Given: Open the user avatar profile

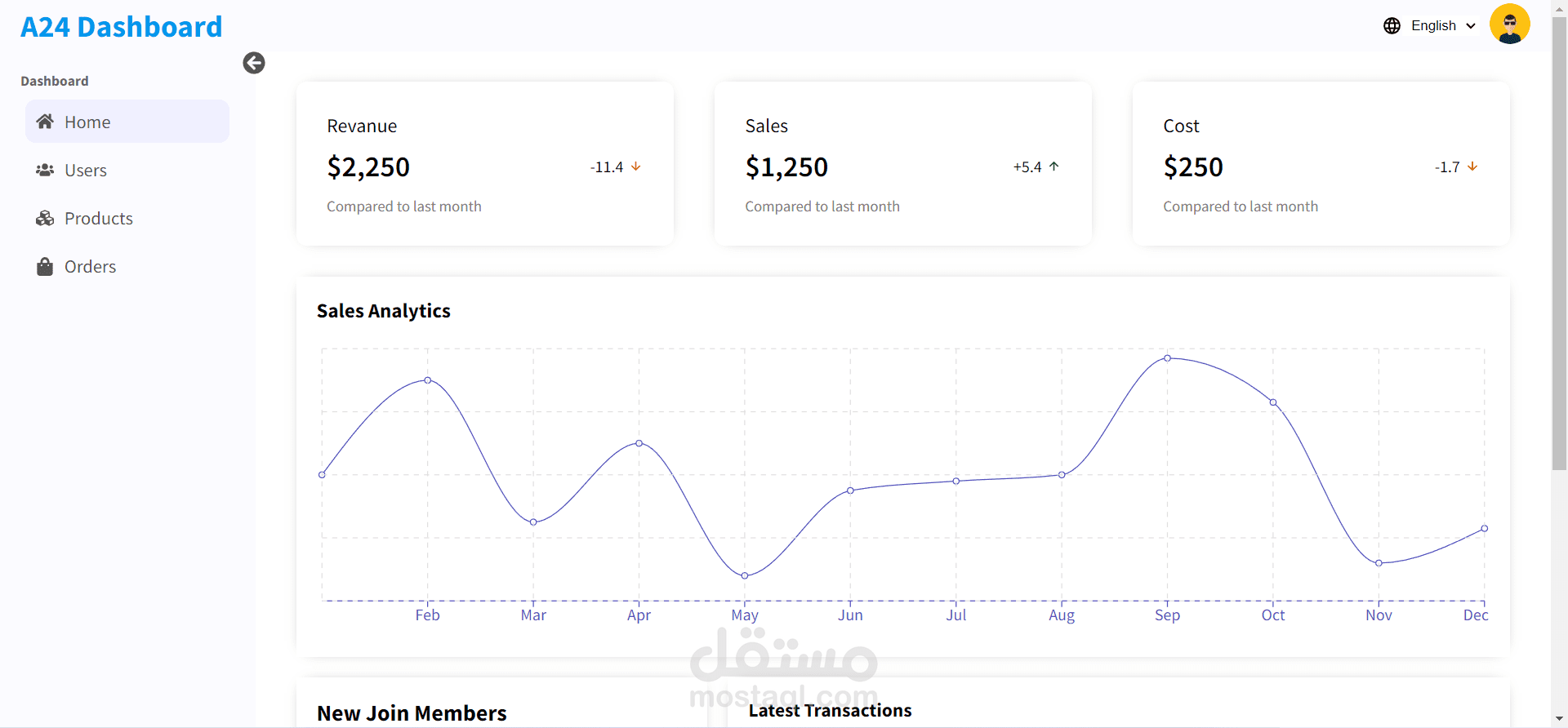Looking at the screenshot, I should 1510,24.
